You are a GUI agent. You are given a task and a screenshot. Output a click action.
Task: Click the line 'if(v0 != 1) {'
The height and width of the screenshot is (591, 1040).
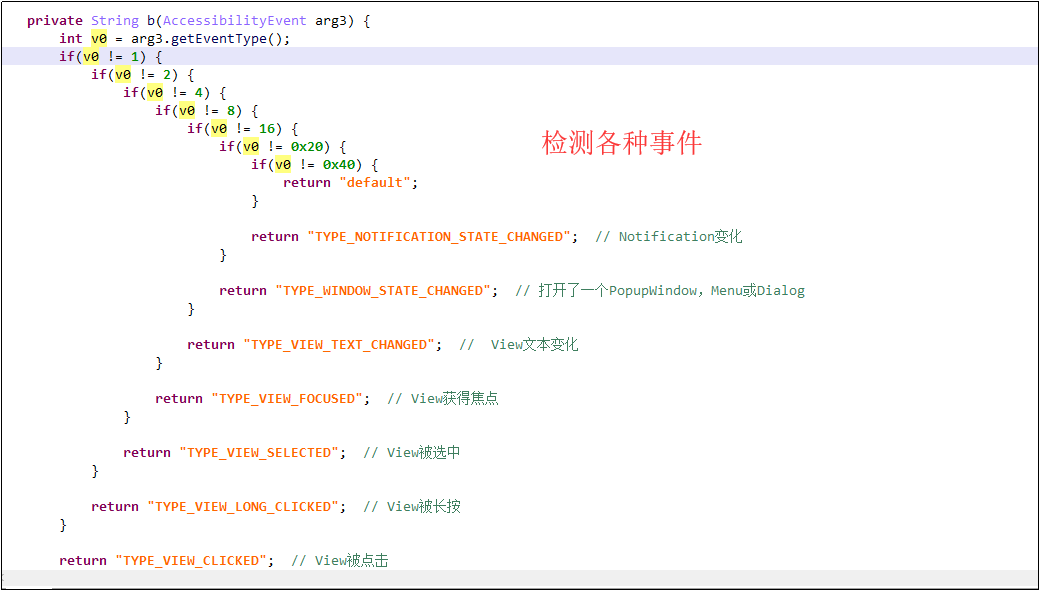coord(110,56)
